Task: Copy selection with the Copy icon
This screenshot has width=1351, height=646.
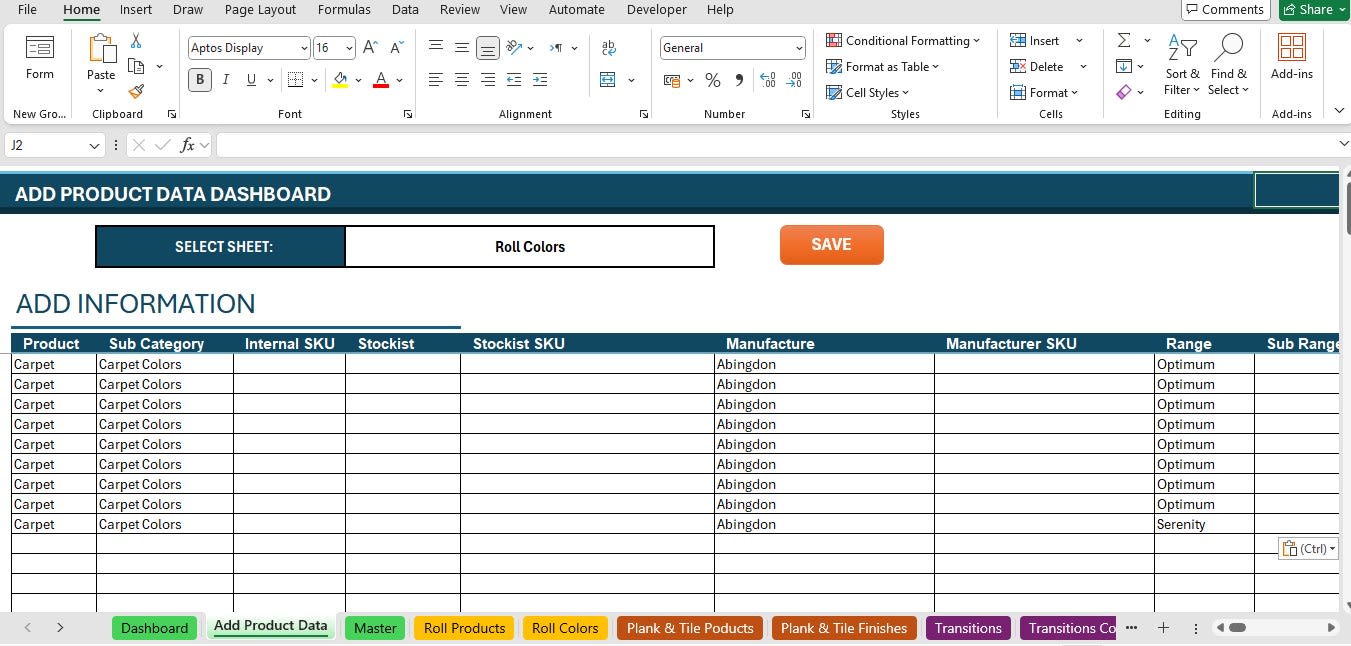Action: tap(136, 66)
